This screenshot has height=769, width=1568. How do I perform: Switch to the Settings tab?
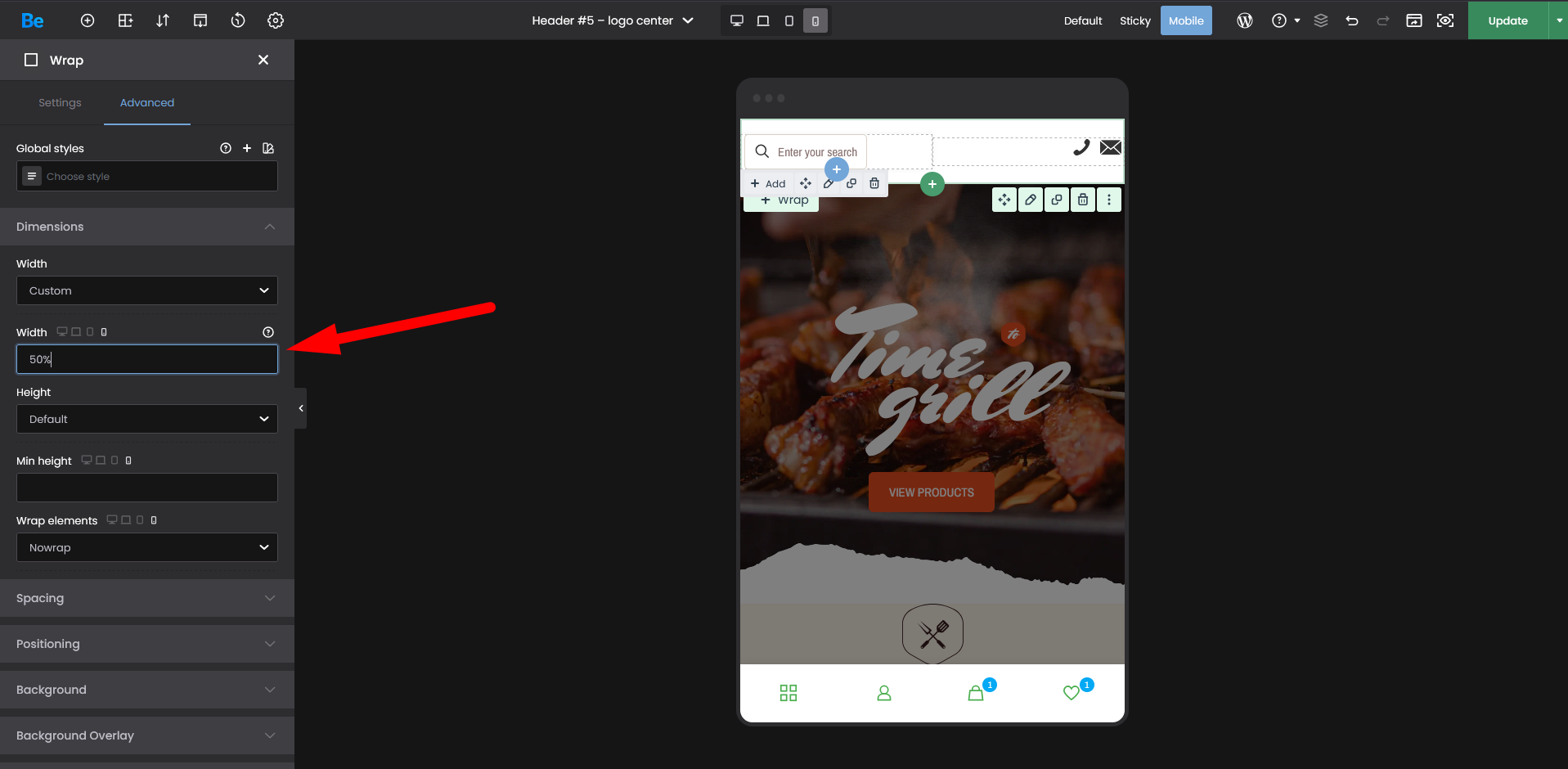(x=60, y=102)
